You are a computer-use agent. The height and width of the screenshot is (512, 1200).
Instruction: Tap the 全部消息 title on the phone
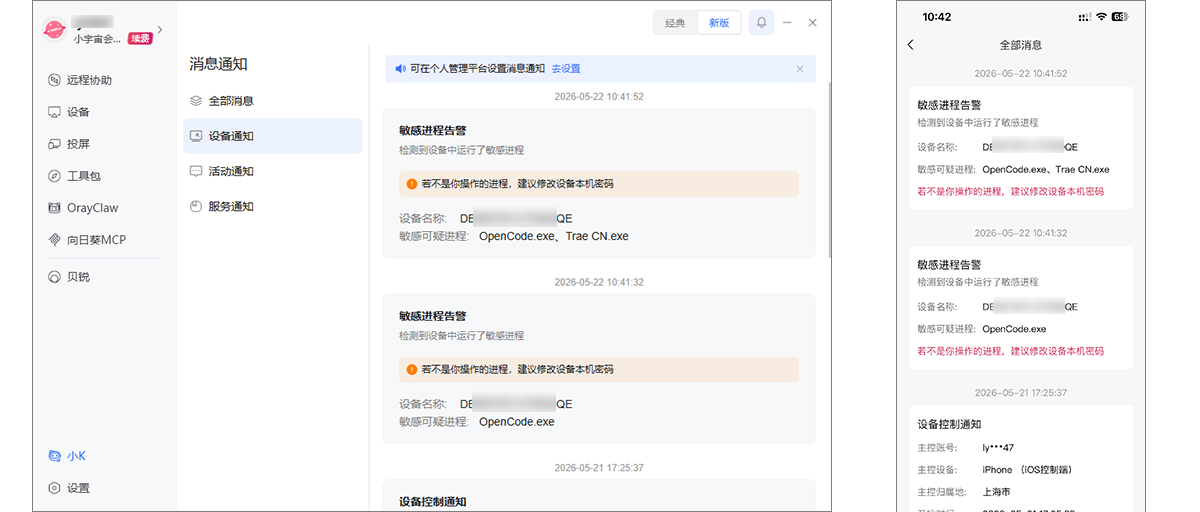(1021, 45)
